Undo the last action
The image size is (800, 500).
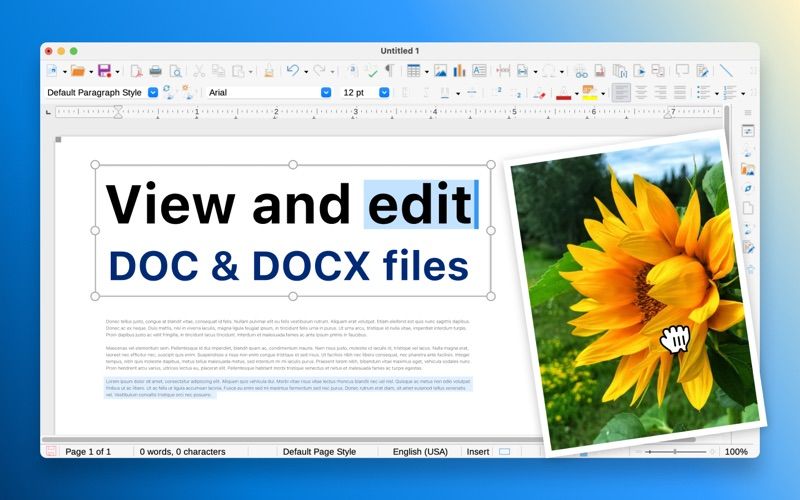[x=292, y=71]
